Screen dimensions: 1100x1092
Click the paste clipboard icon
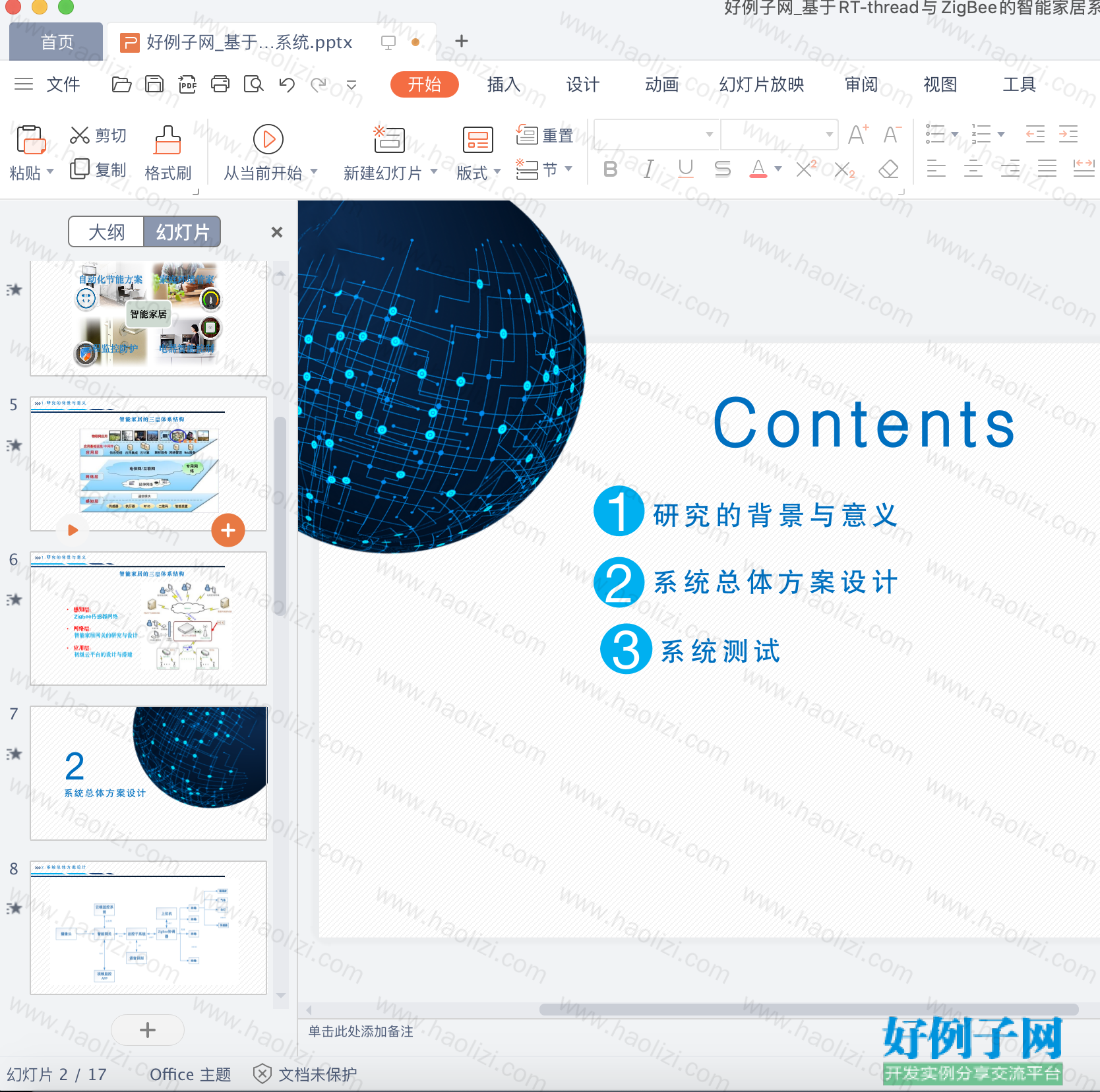(x=30, y=139)
